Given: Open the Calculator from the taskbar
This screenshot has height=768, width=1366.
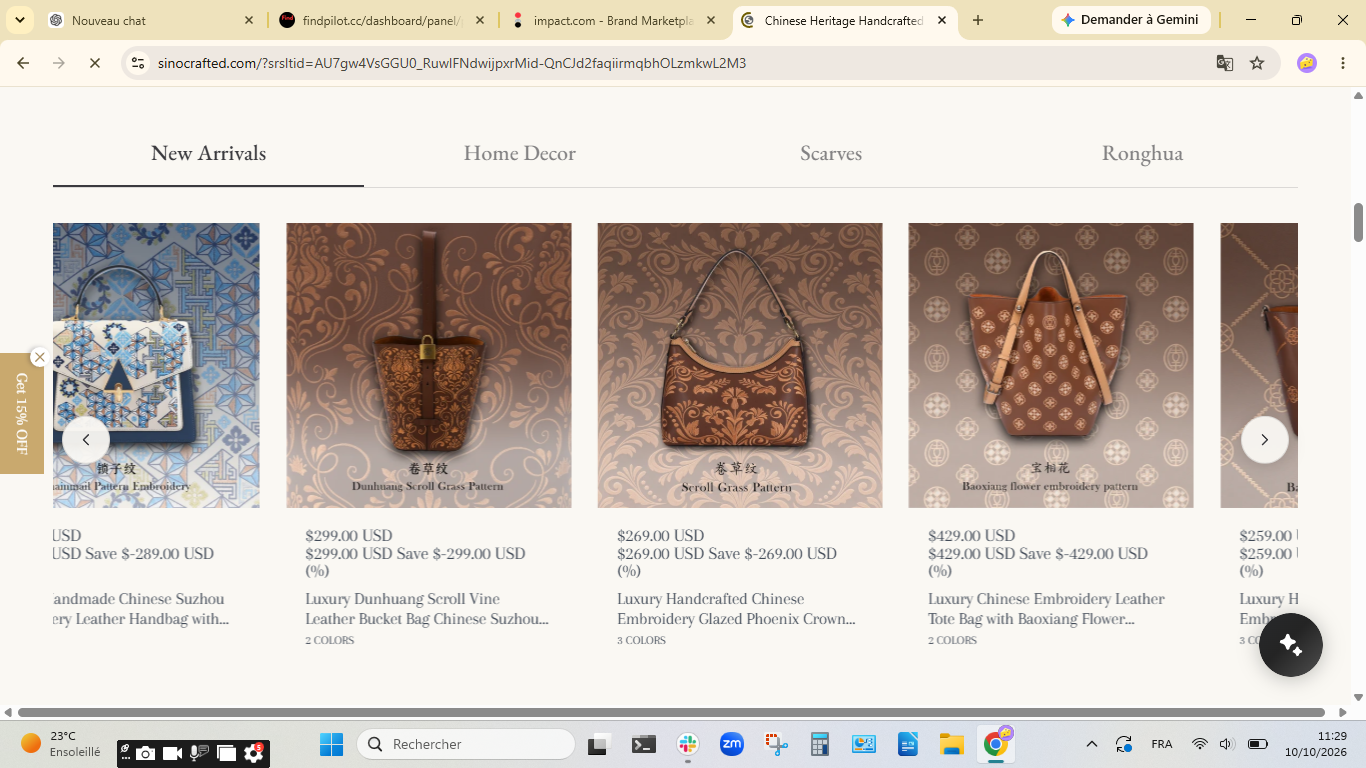Looking at the screenshot, I should (x=820, y=744).
